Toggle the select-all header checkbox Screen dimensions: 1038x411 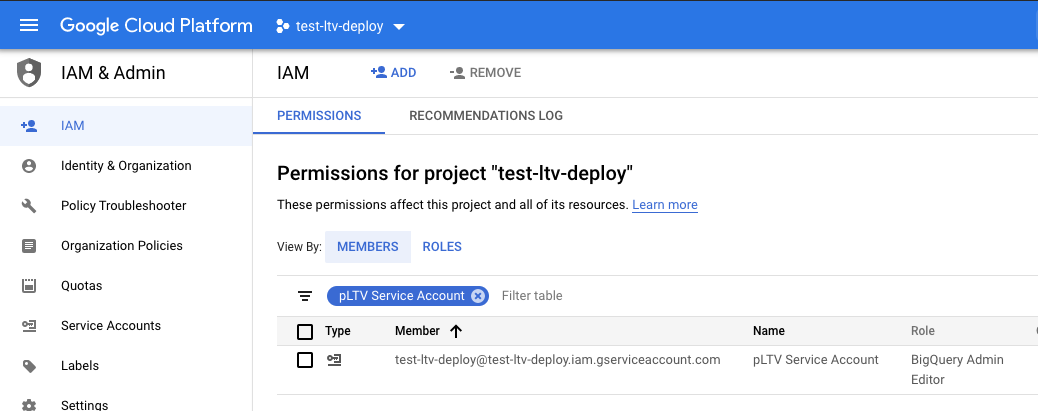click(x=305, y=331)
